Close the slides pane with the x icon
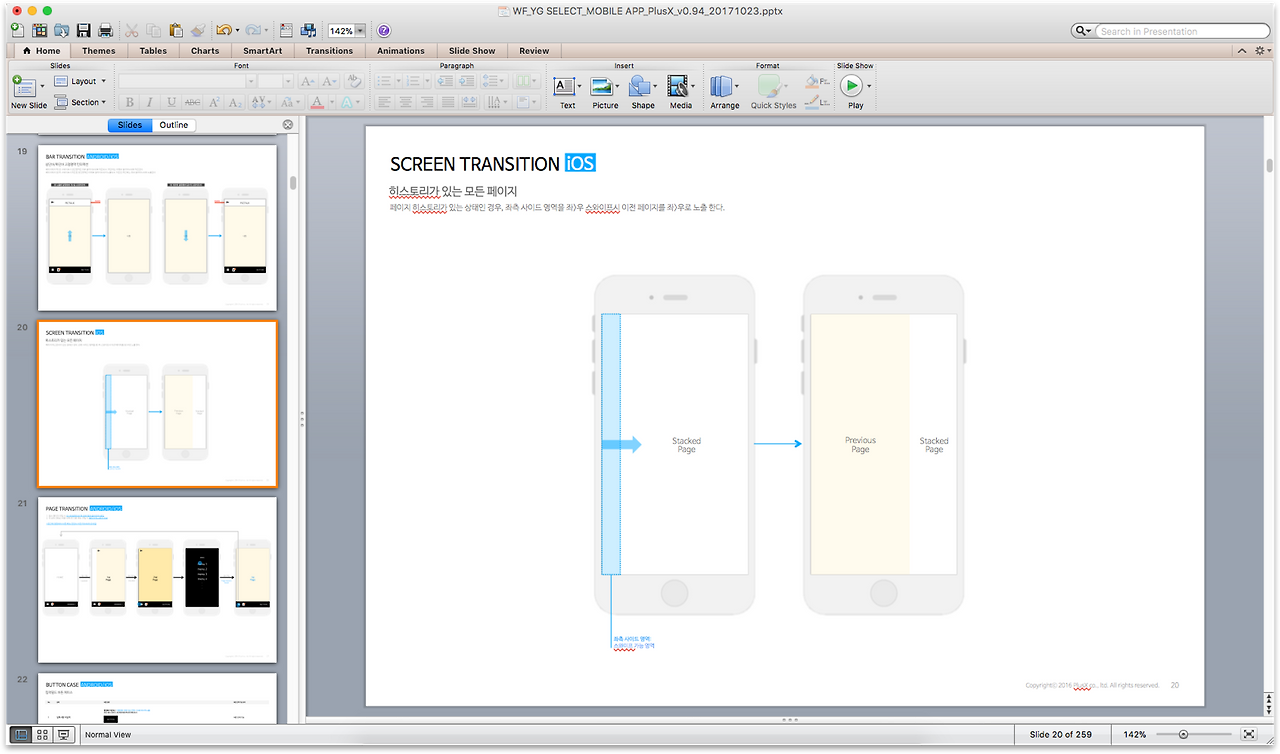 288,125
